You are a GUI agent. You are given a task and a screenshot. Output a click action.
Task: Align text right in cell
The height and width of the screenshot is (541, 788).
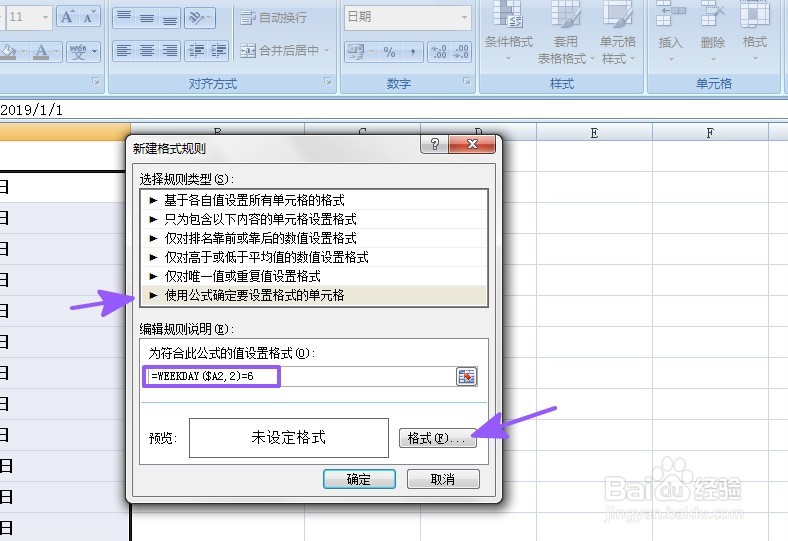pyautogui.click(x=169, y=51)
